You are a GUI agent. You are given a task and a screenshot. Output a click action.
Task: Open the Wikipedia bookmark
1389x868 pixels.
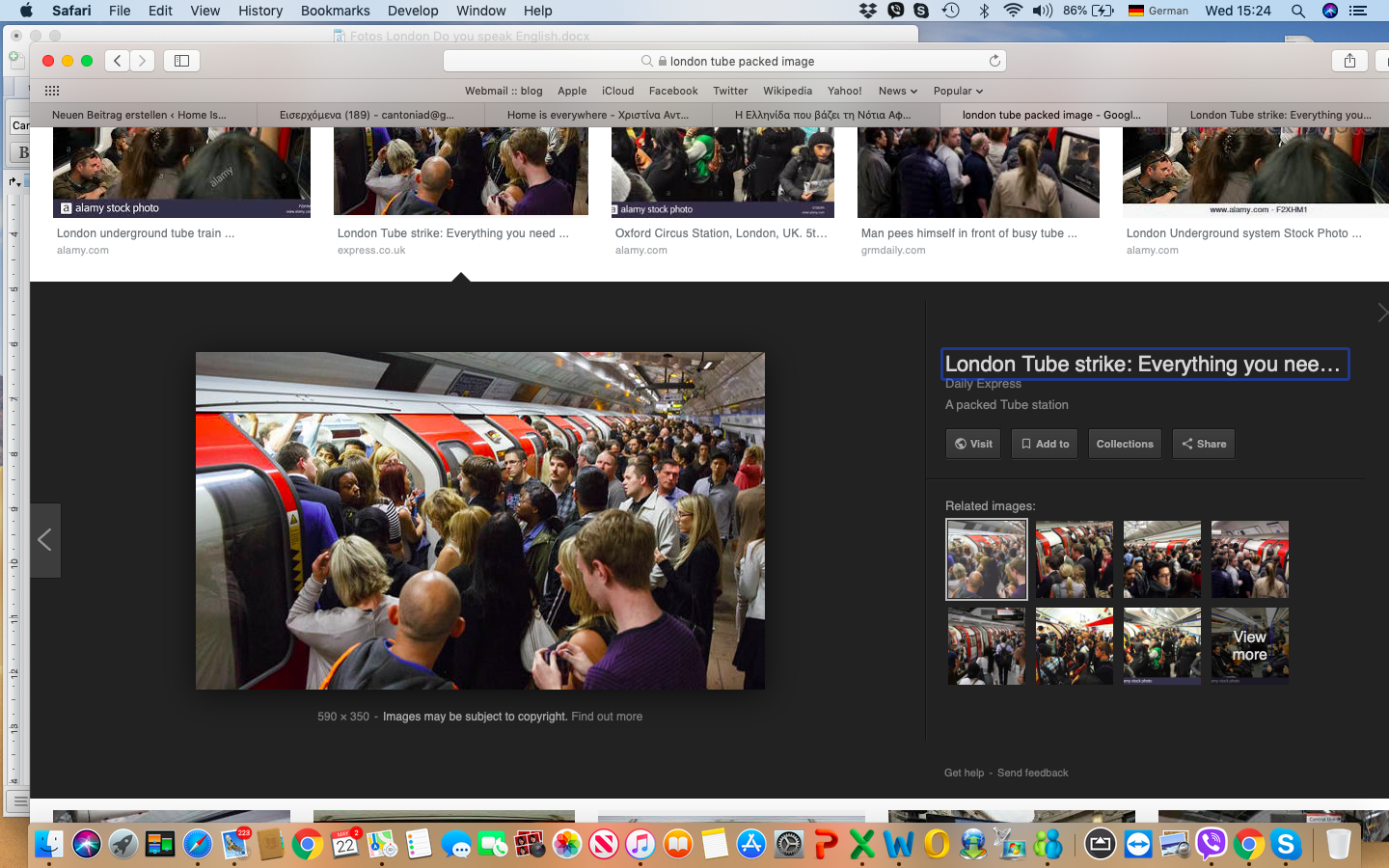(787, 91)
